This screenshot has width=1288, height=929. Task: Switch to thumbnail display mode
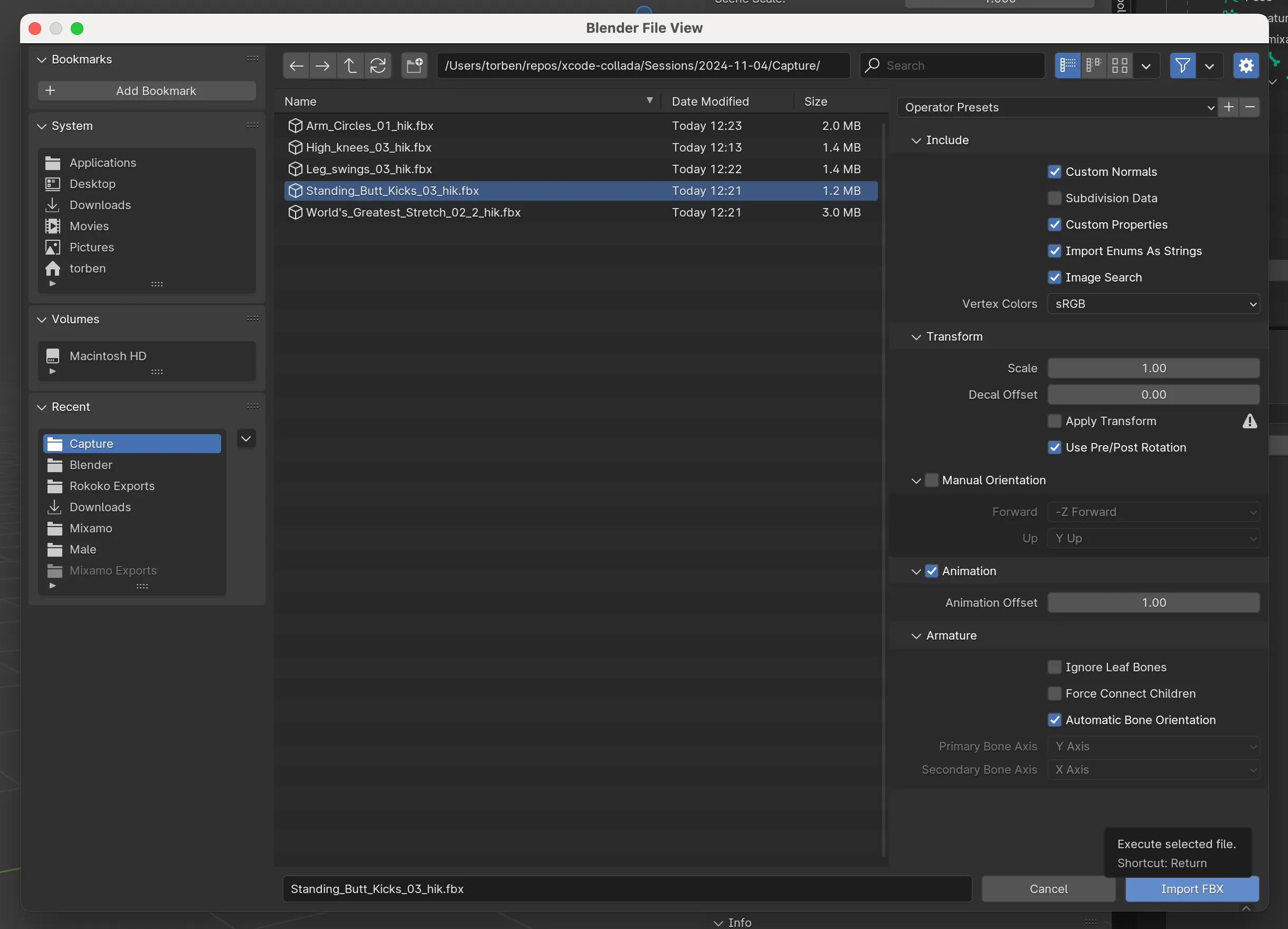[x=1119, y=65]
